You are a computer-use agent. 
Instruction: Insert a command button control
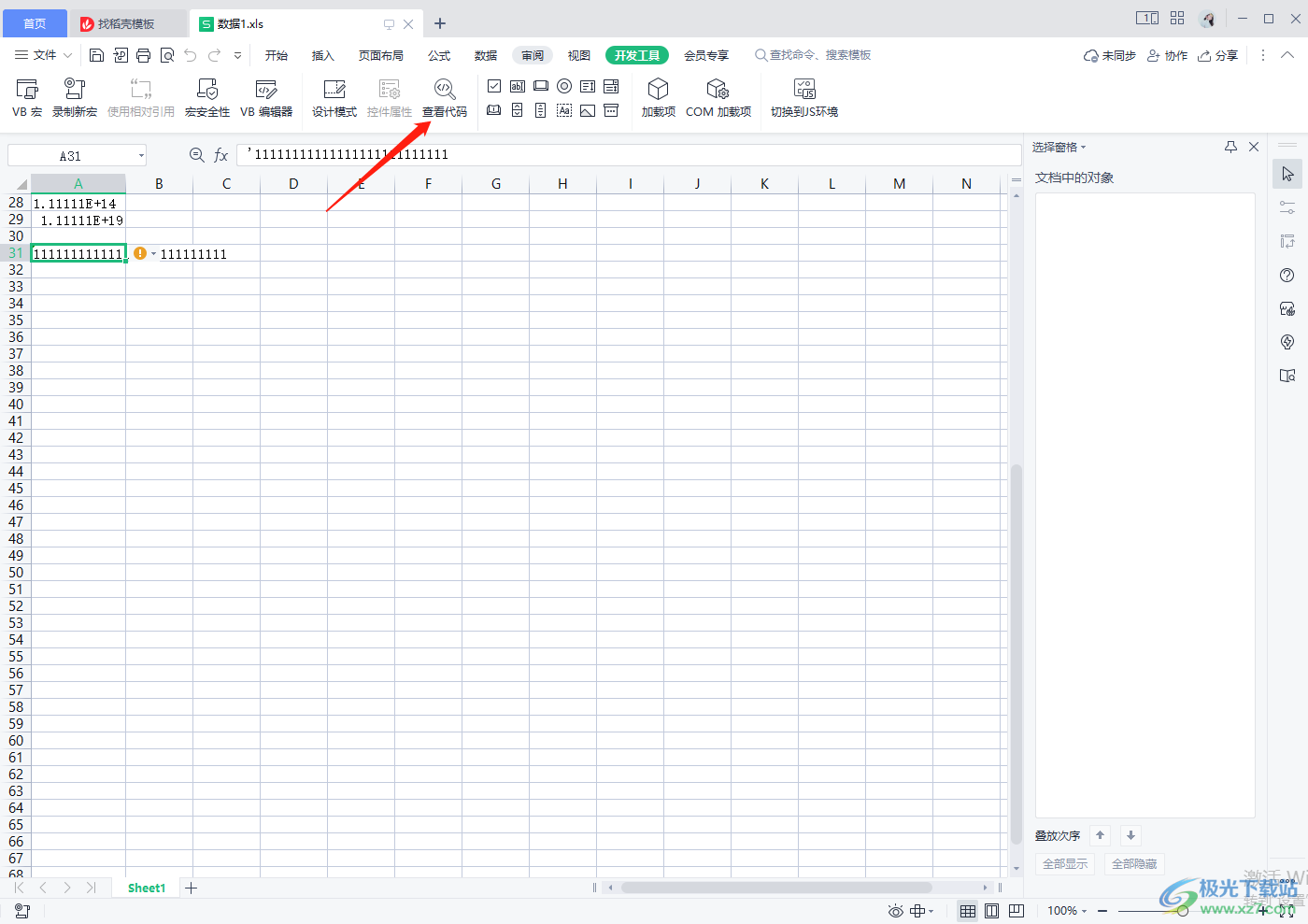pyautogui.click(x=541, y=86)
